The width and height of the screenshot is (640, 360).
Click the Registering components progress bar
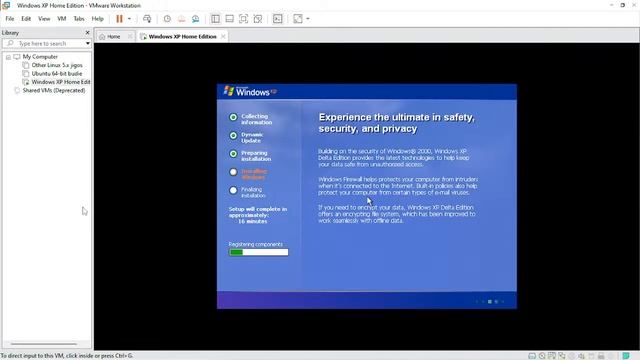(258, 252)
